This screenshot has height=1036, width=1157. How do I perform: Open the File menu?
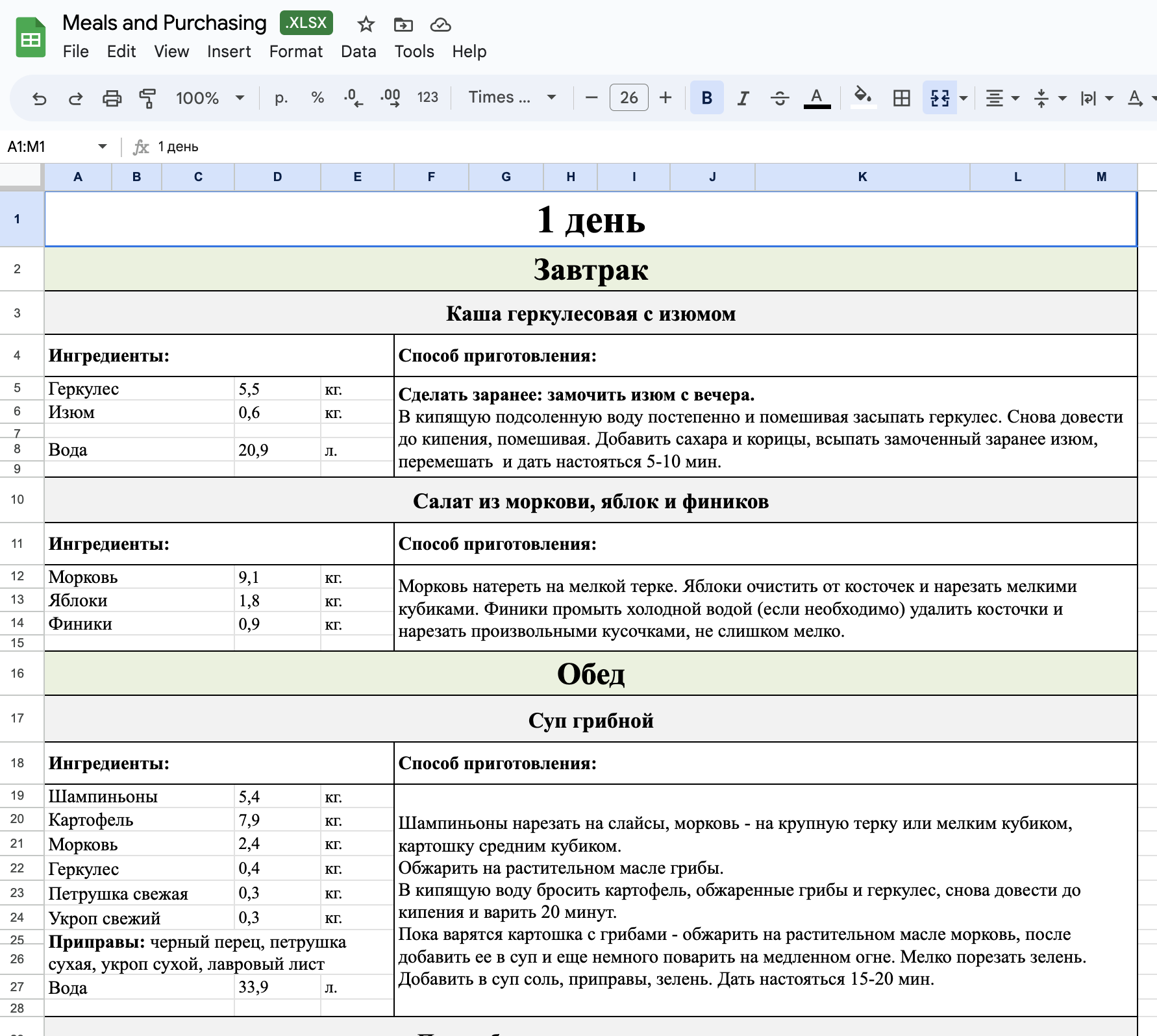(76, 51)
